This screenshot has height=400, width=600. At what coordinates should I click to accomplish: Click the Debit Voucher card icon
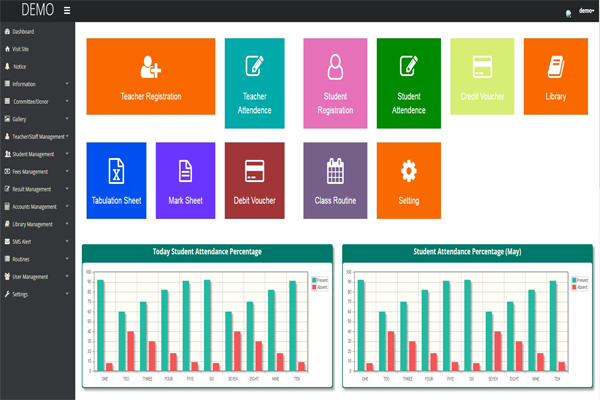254,171
